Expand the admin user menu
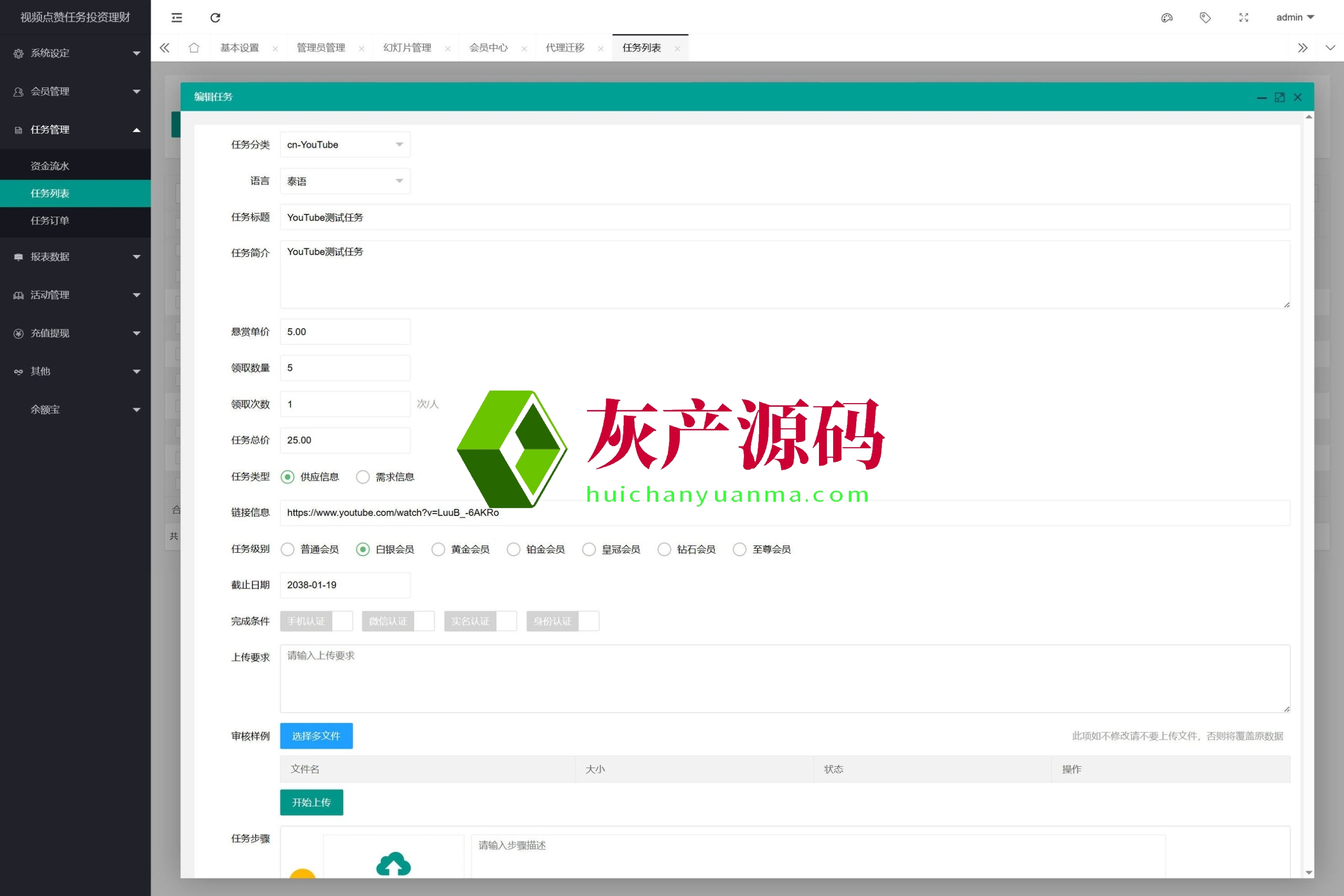This screenshot has height=896, width=1344. tap(1294, 18)
